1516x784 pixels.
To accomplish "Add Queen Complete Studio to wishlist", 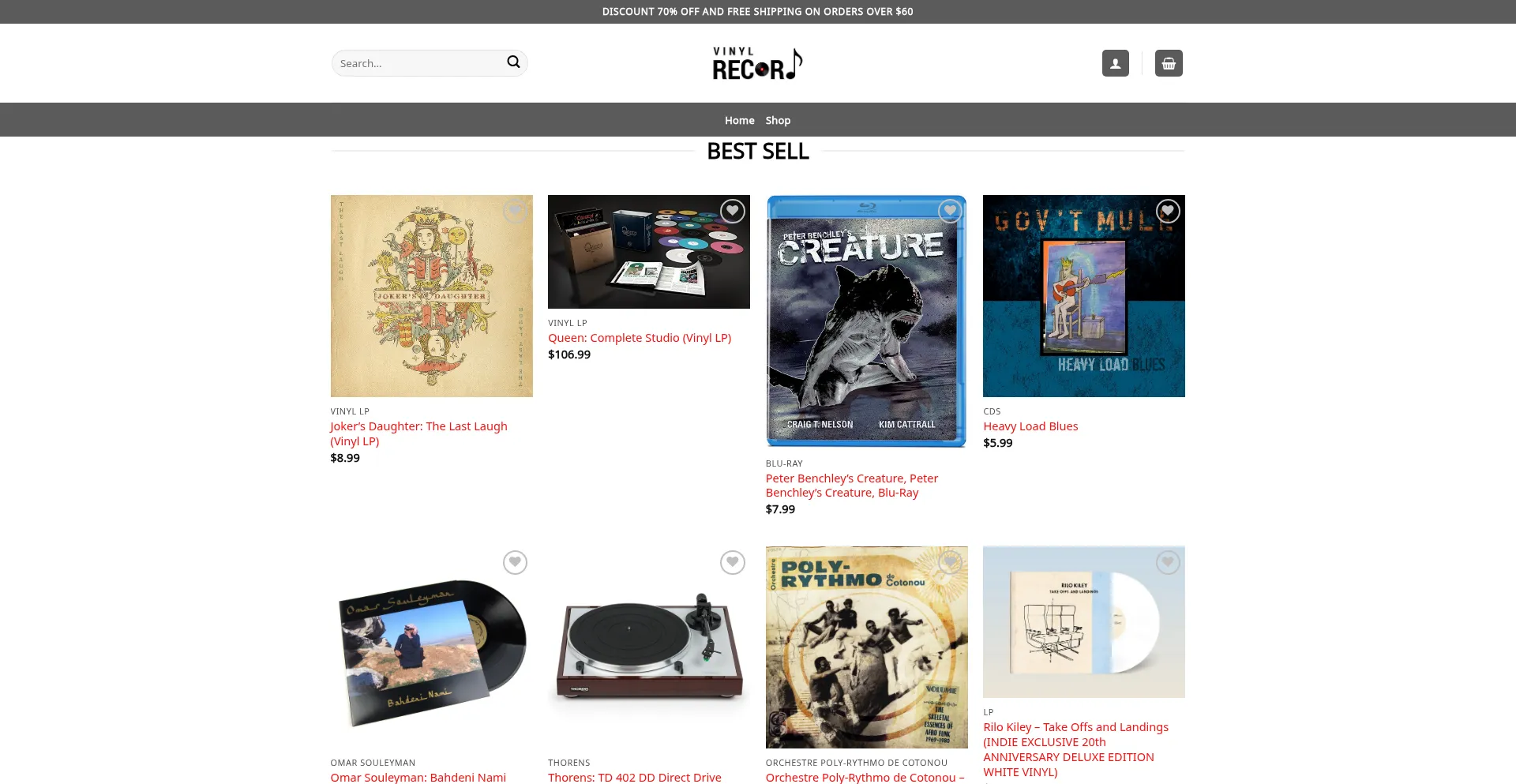I will click(732, 211).
